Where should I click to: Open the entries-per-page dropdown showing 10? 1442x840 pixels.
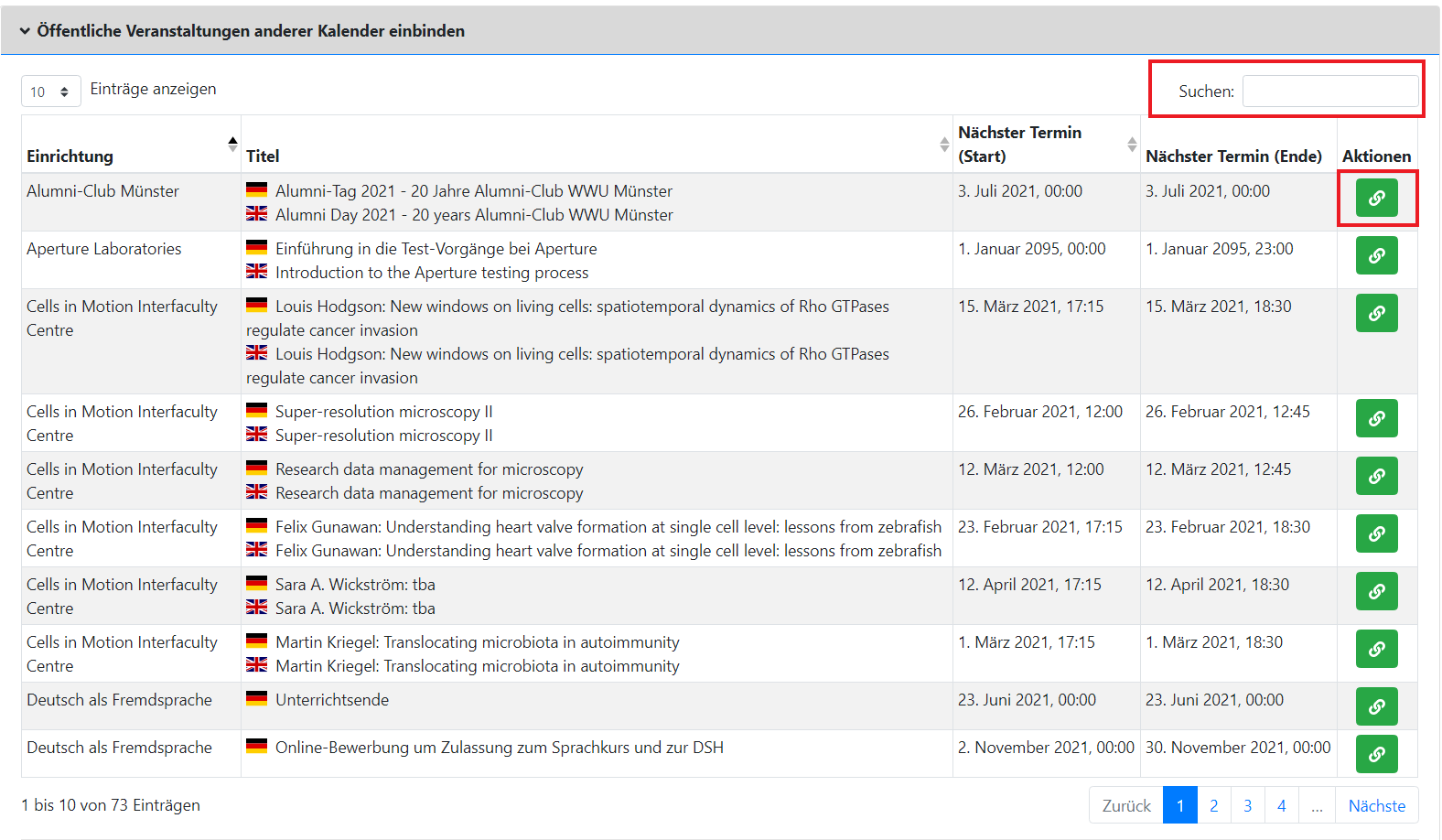(x=50, y=92)
